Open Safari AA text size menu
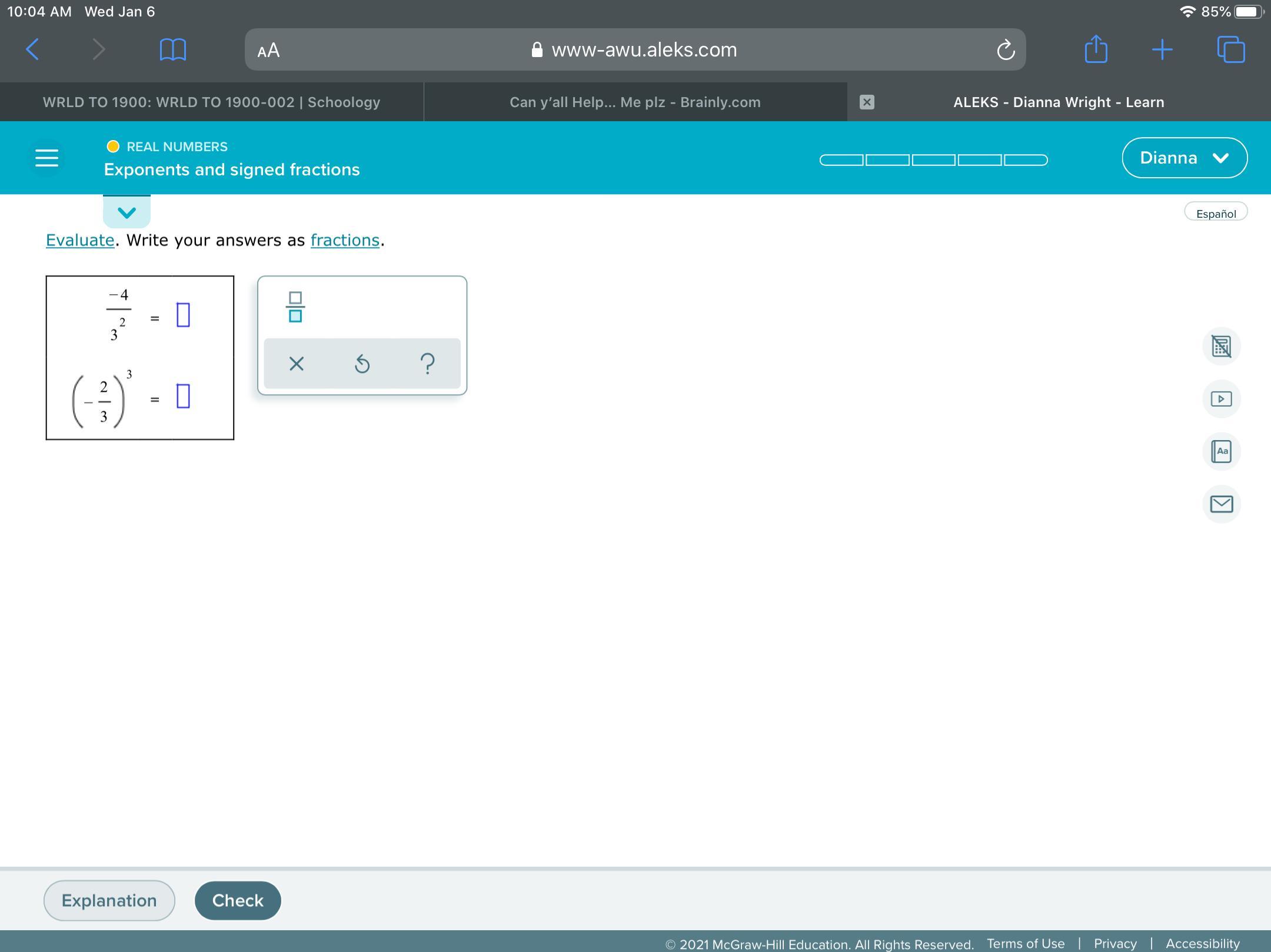 coord(268,50)
